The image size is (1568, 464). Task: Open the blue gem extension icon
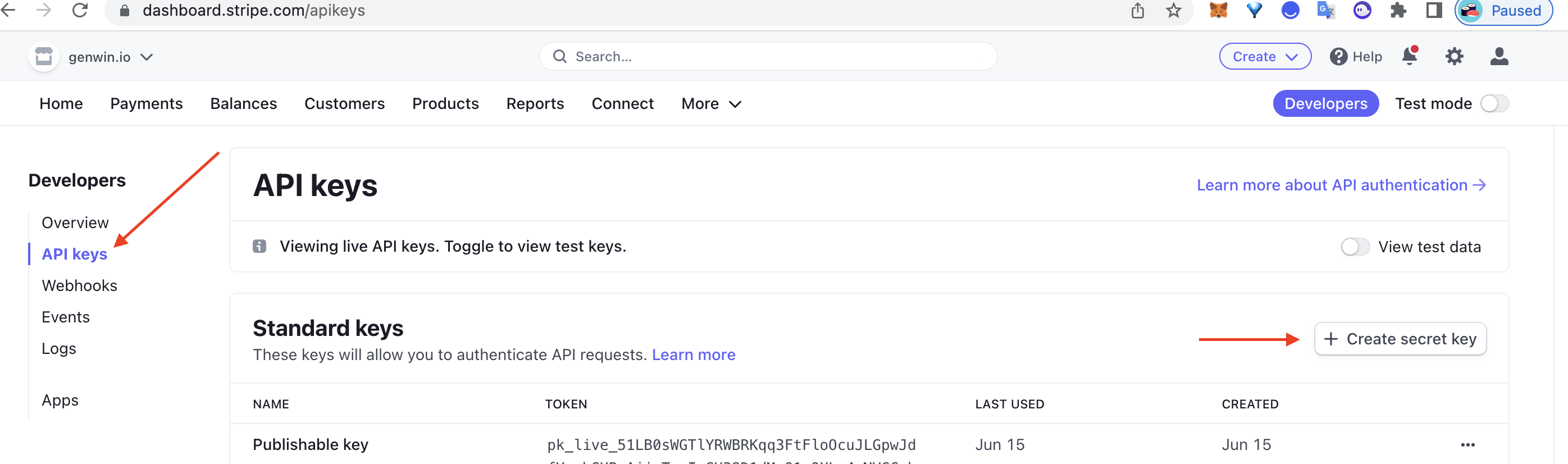[1255, 10]
